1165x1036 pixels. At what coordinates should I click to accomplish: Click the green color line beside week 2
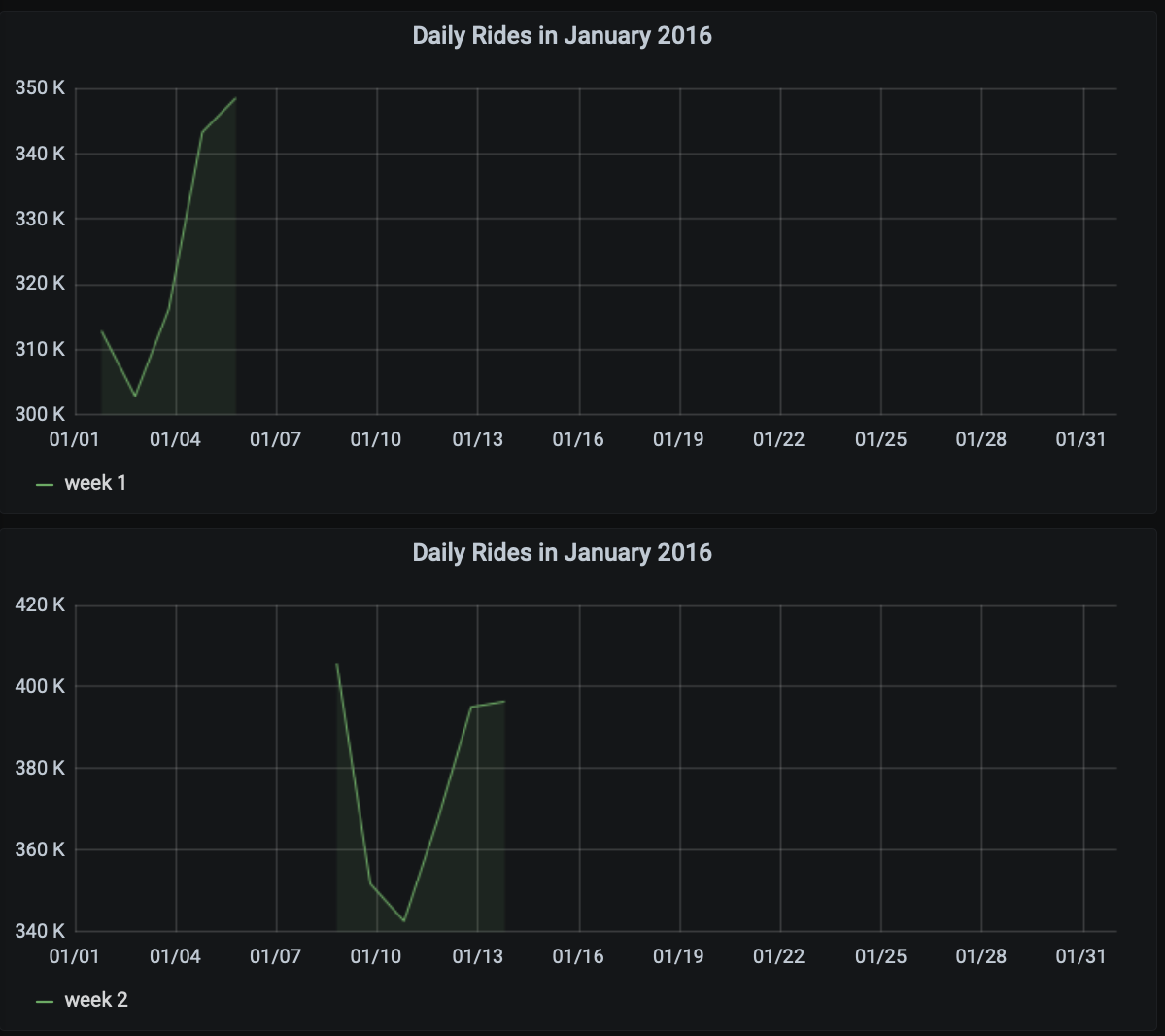pyautogui.click(x=45, y=1001)
